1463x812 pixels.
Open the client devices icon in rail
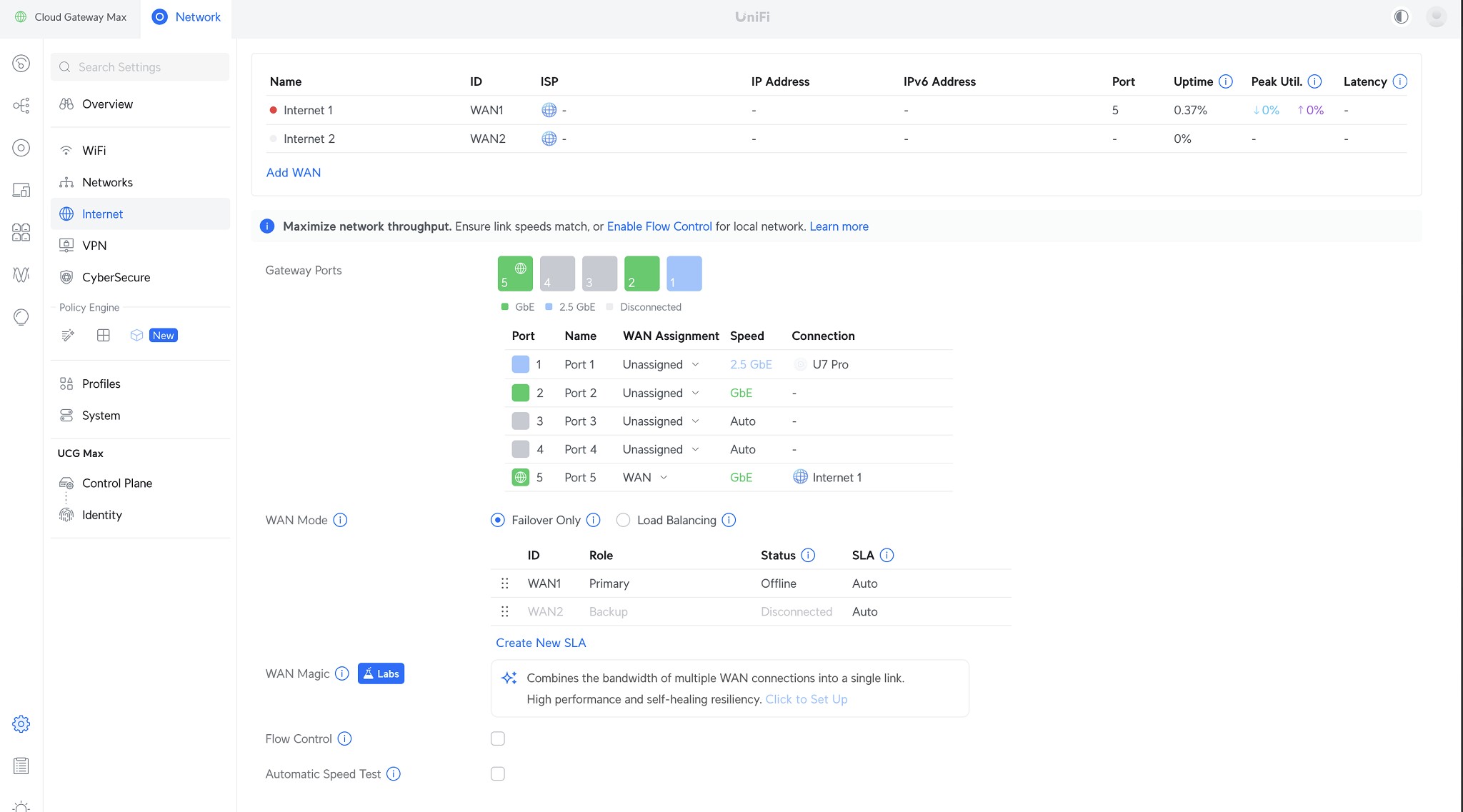pyautogui.click(x=21, y=190)
